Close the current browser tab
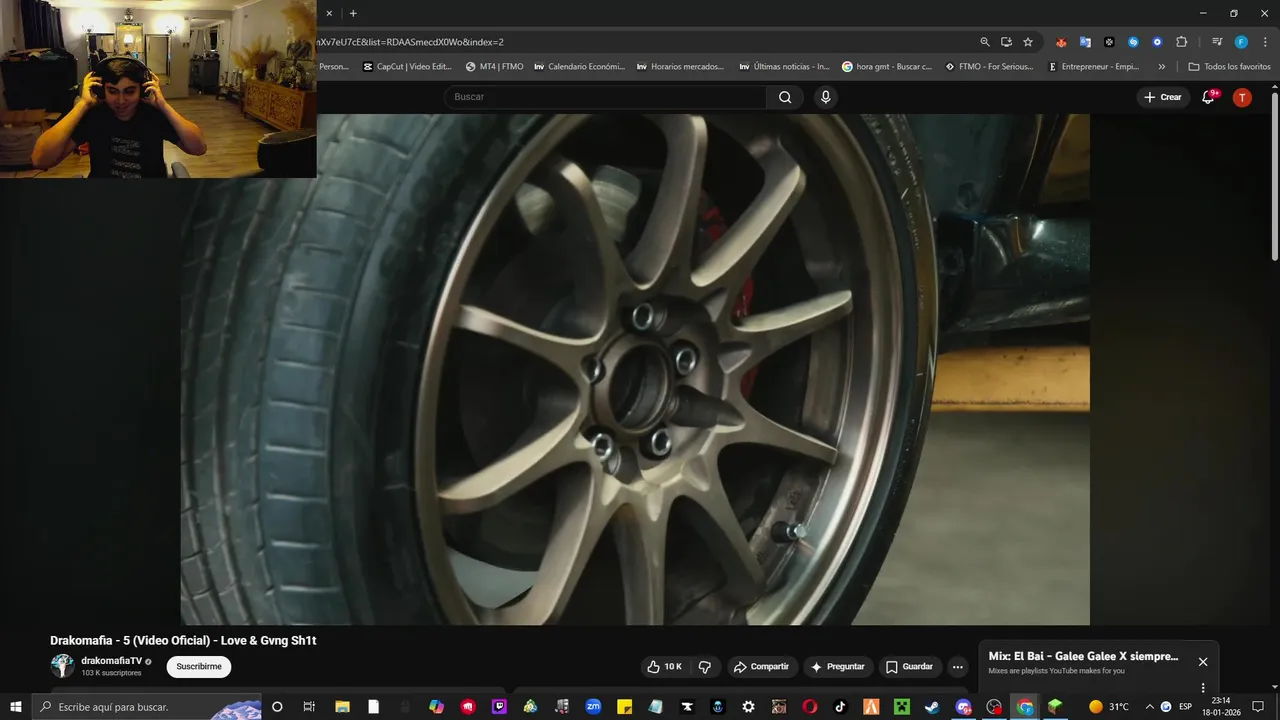1280x720 pixels. (x=329, y=13)
